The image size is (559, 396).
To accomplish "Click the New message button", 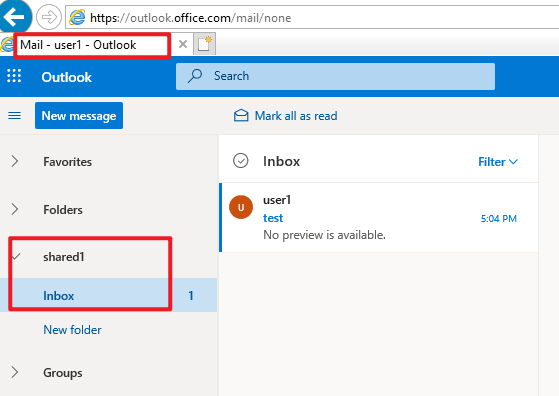I will point(79,115).
